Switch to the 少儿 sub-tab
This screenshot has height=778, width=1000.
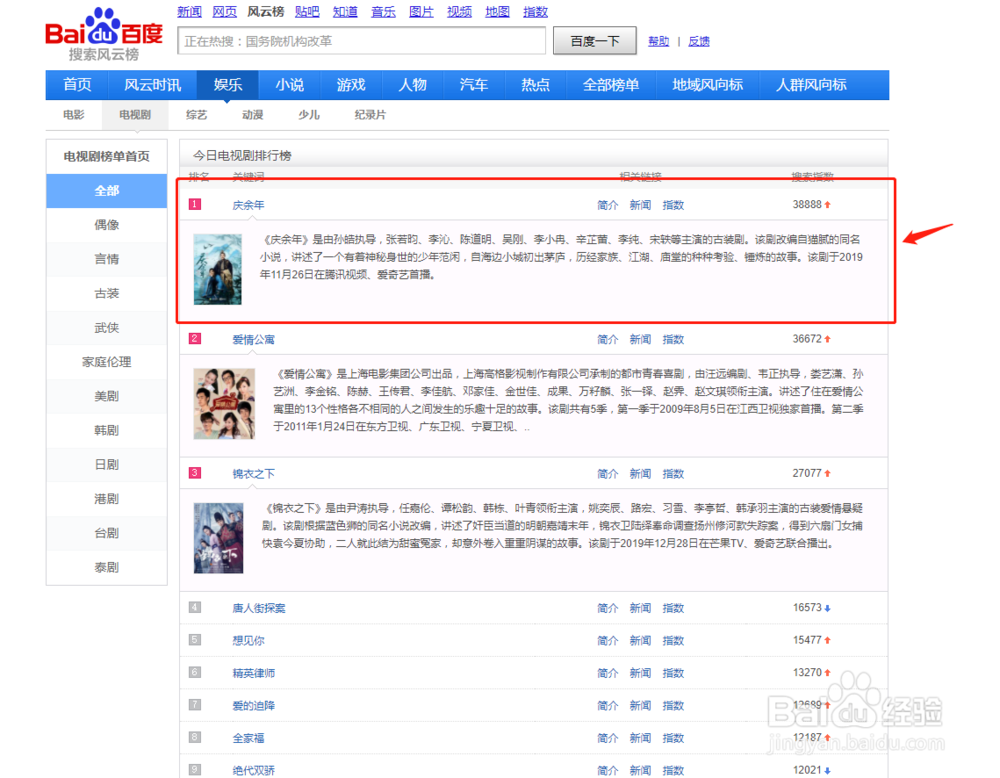coord(309,115)
